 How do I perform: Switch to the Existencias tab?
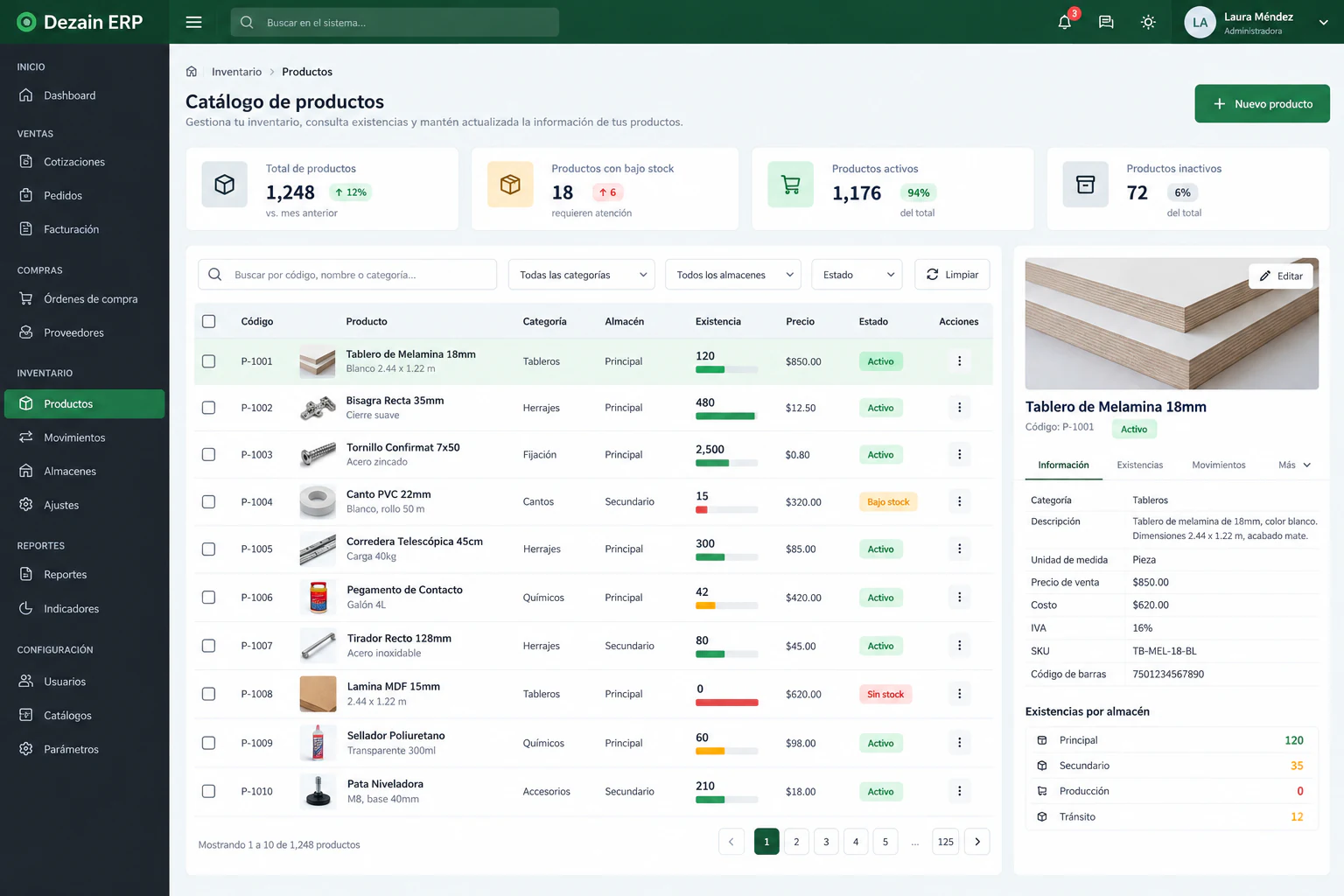[x=1139, y=465]
